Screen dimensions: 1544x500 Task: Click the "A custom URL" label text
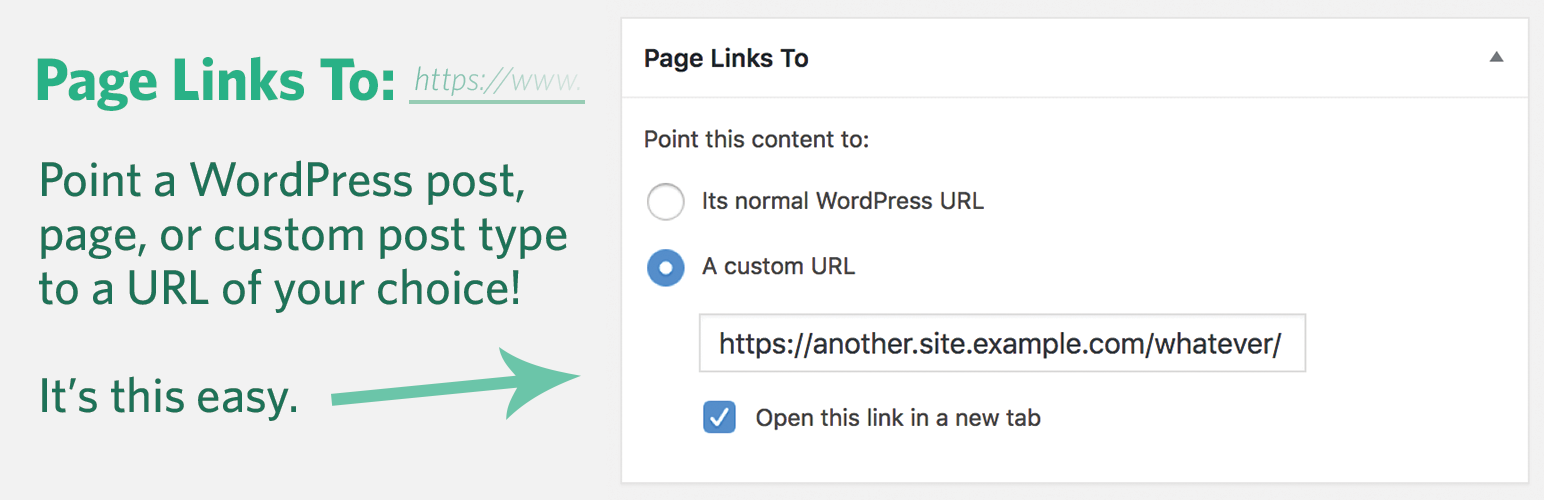tap(778, 267)
